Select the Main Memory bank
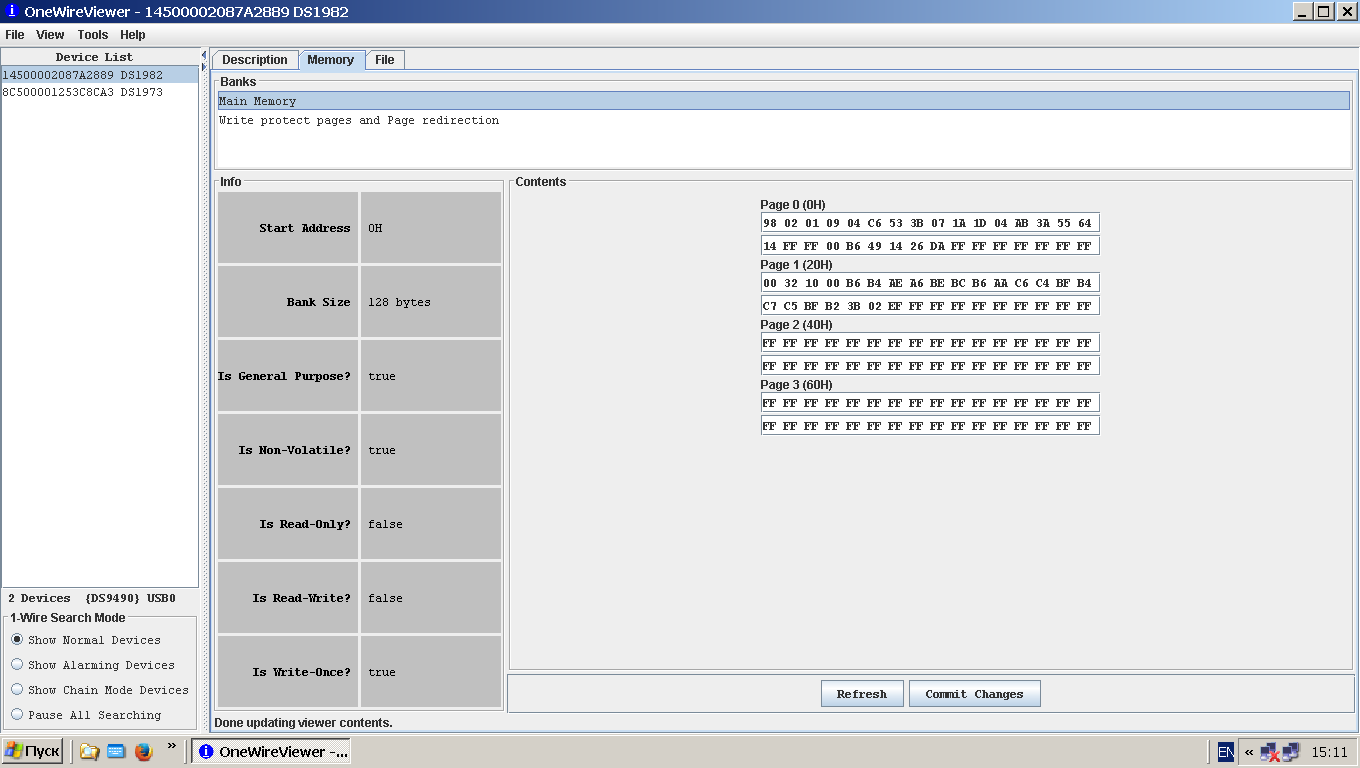The width and height of the screenshot is (1360, 768). pyautogui.click(x=783, y=101)
